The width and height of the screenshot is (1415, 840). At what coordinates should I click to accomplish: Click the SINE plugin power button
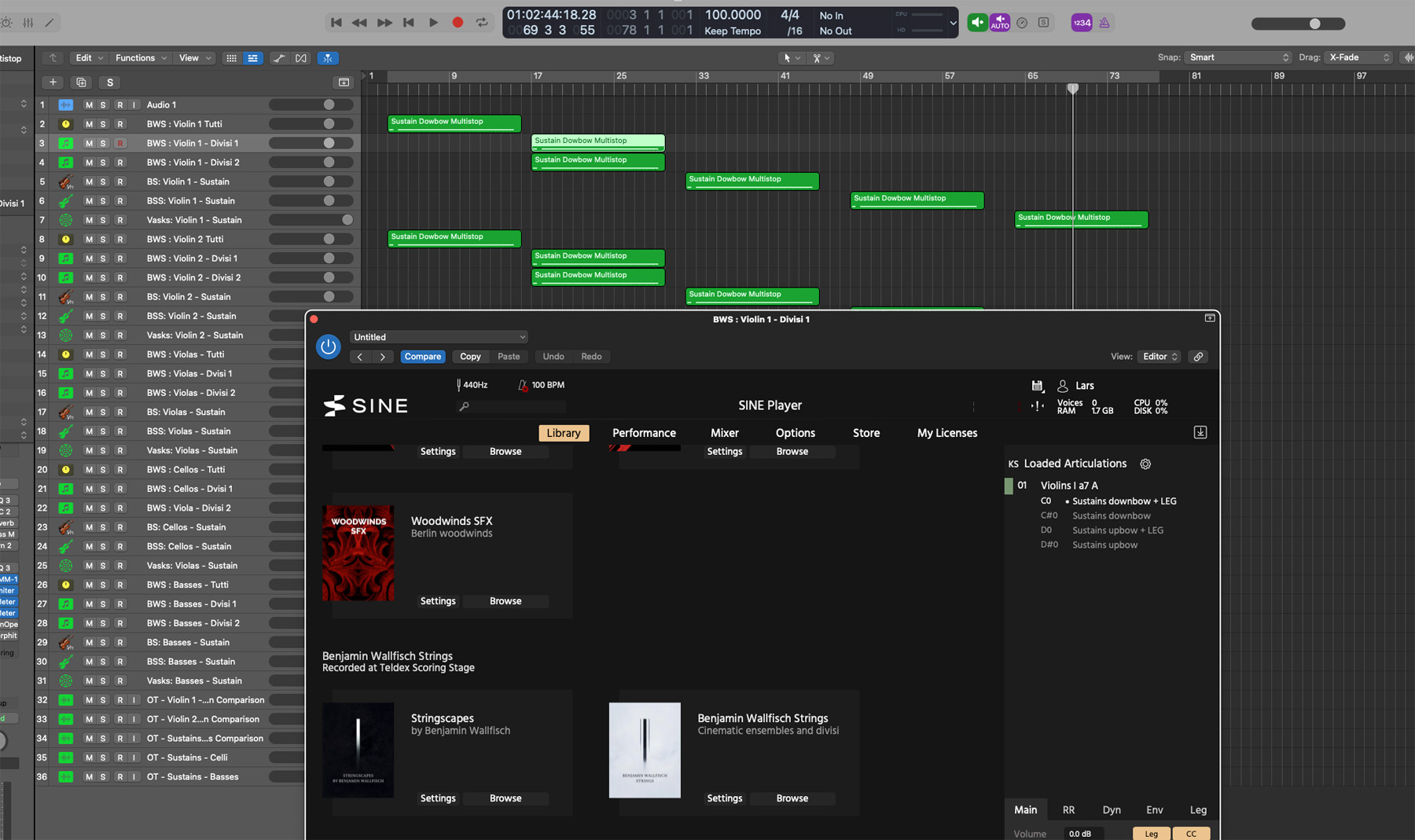(328, 347)
